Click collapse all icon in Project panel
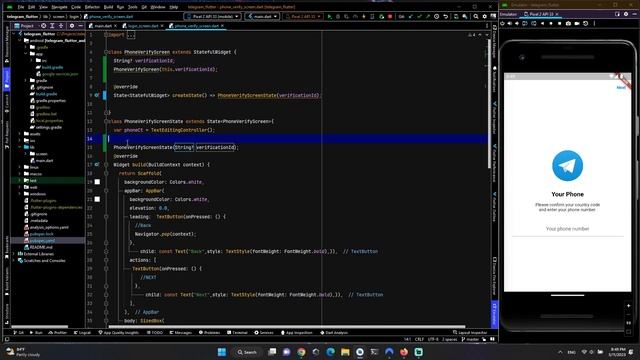This screenshot has width=640, height=360. [x=61, y=26]
